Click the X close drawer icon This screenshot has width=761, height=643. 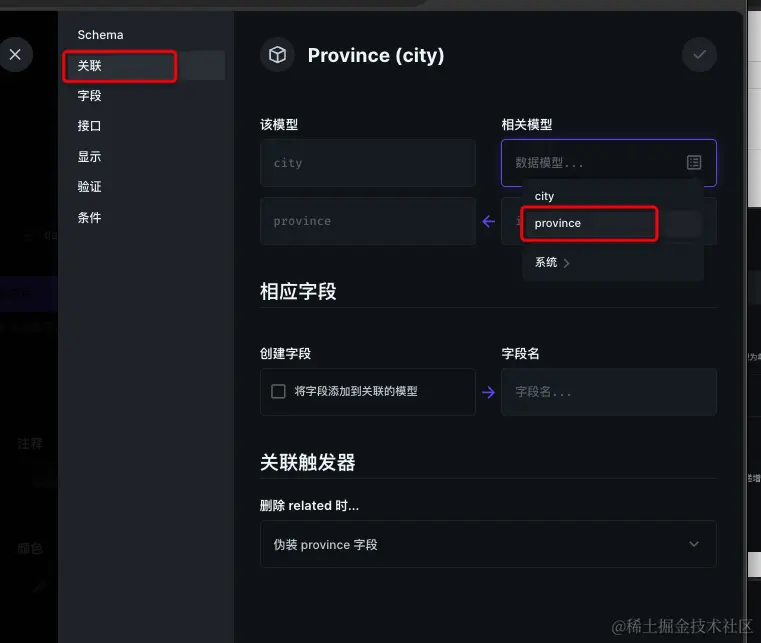[x=15, y=55]
